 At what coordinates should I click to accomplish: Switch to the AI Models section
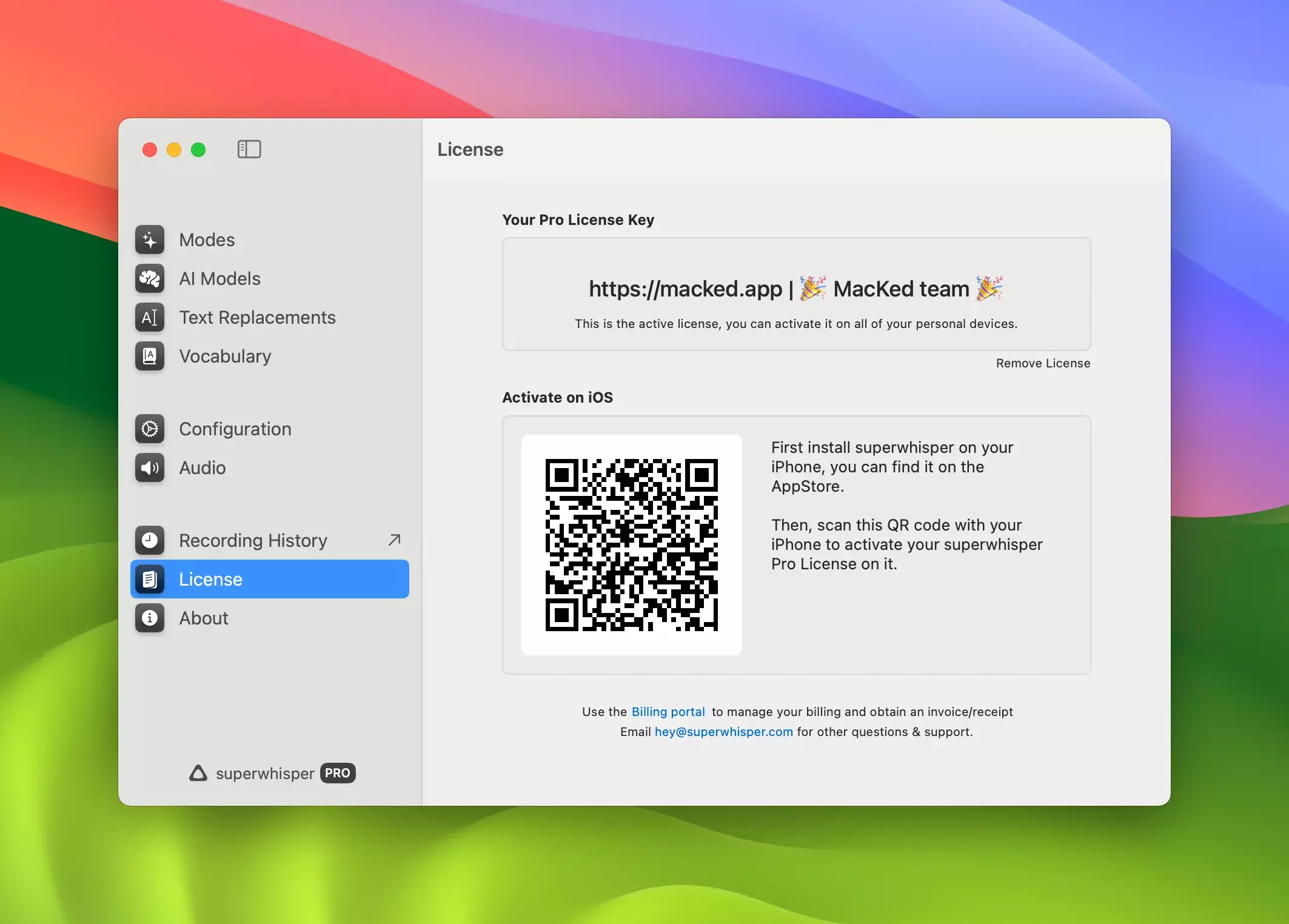point(219,279)
